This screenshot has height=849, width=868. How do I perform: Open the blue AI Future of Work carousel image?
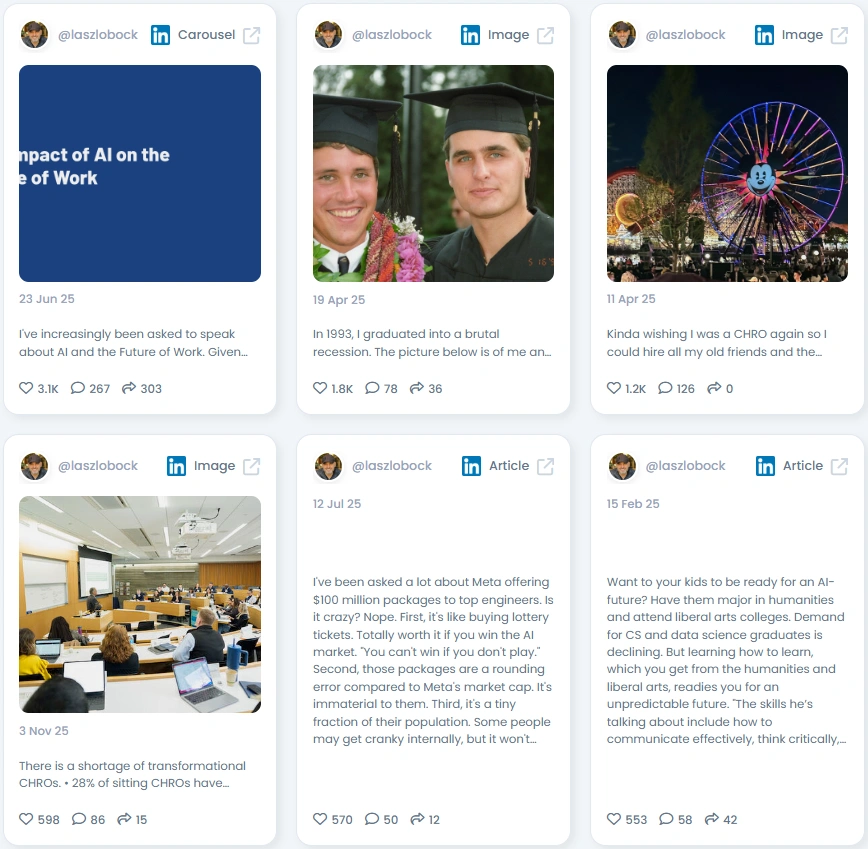pos(140,173)
